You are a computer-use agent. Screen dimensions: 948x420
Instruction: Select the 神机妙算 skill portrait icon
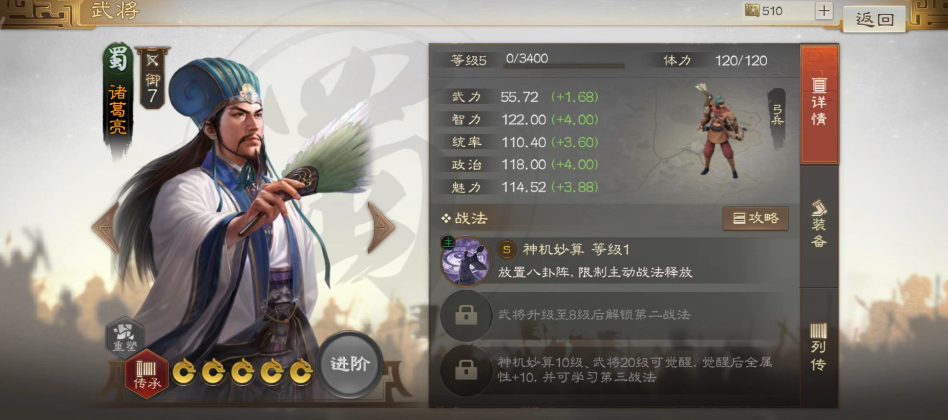[465, 260]
